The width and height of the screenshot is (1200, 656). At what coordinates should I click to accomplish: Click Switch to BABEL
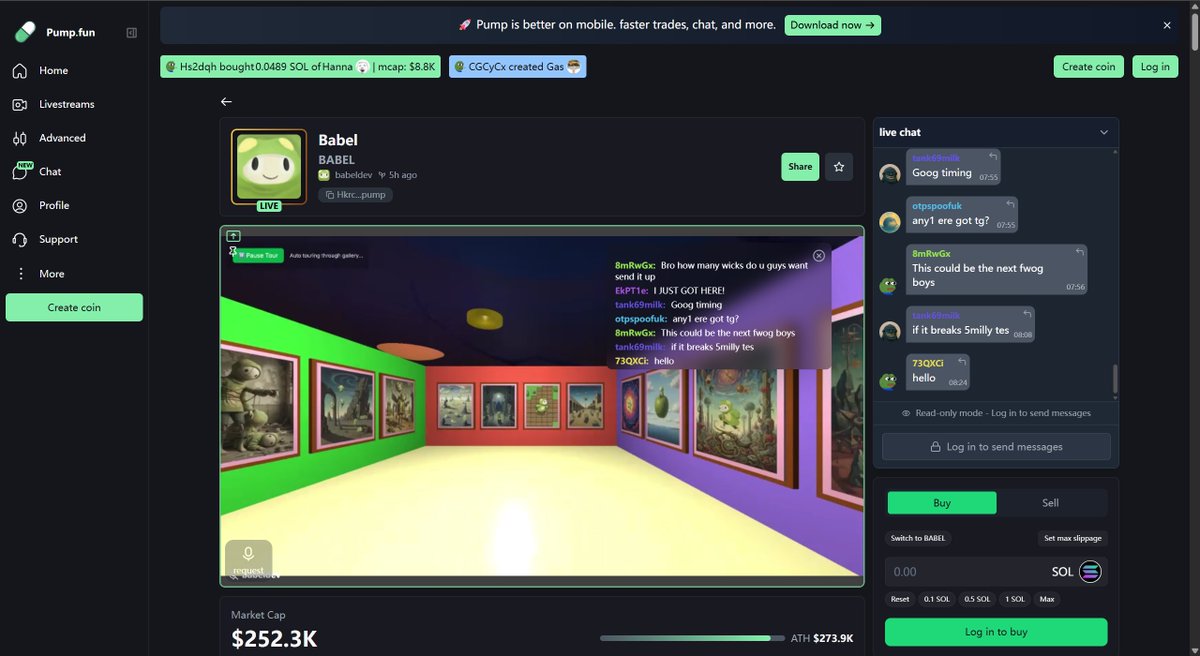pos(918,538)
